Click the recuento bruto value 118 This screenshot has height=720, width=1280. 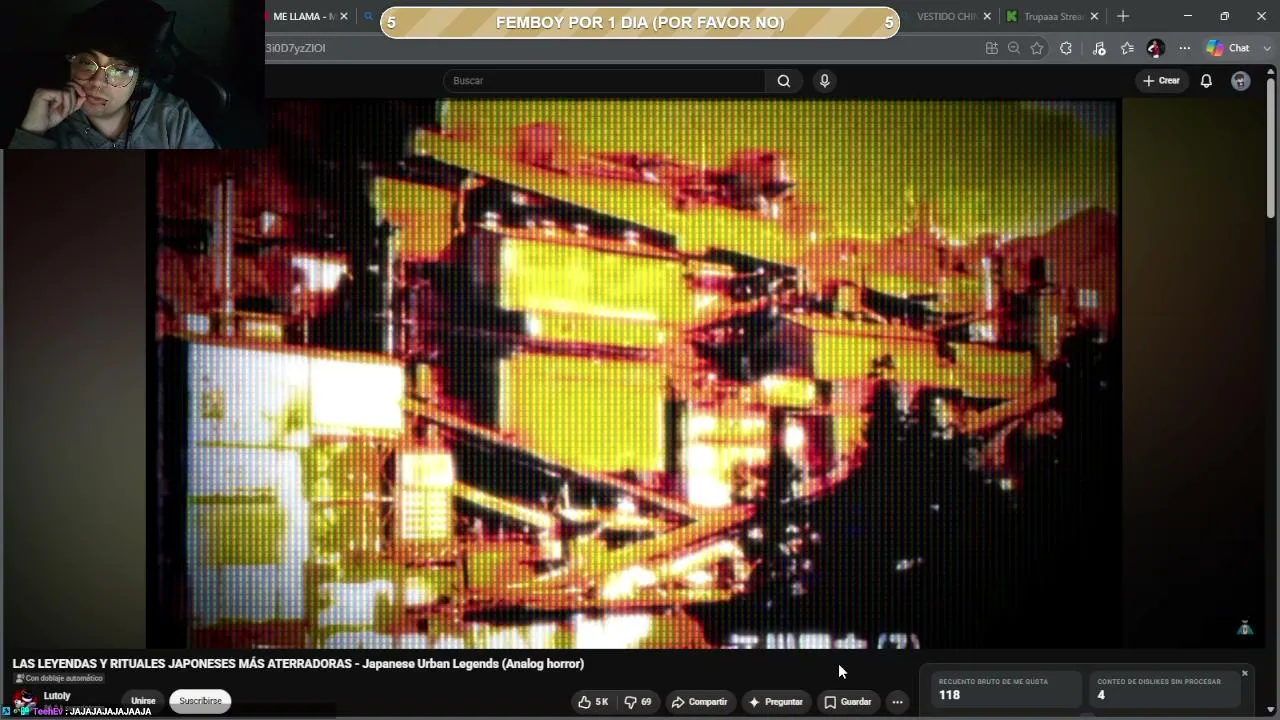tap(949, 695)
